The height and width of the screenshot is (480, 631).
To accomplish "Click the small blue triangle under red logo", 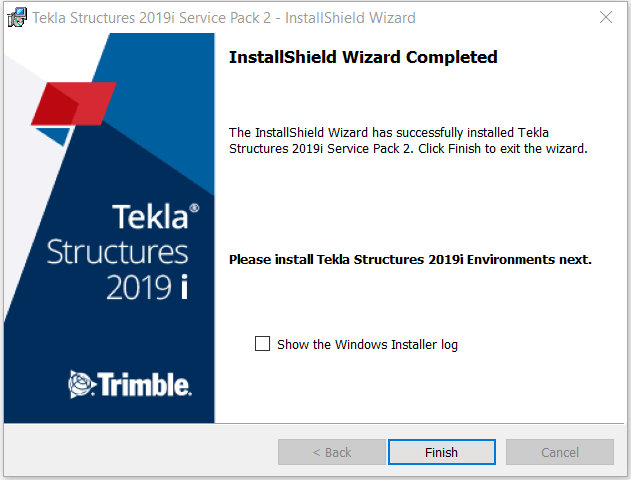I will (54, 136).
